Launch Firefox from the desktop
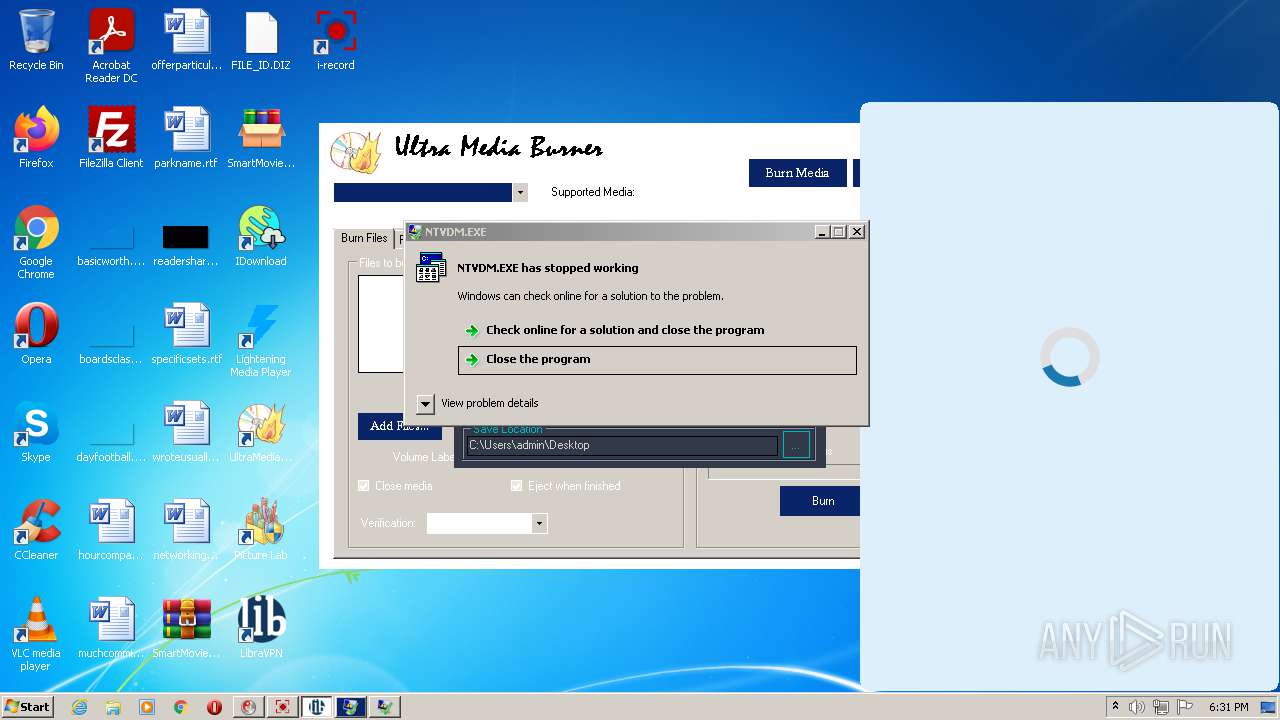 click(36, 138)
